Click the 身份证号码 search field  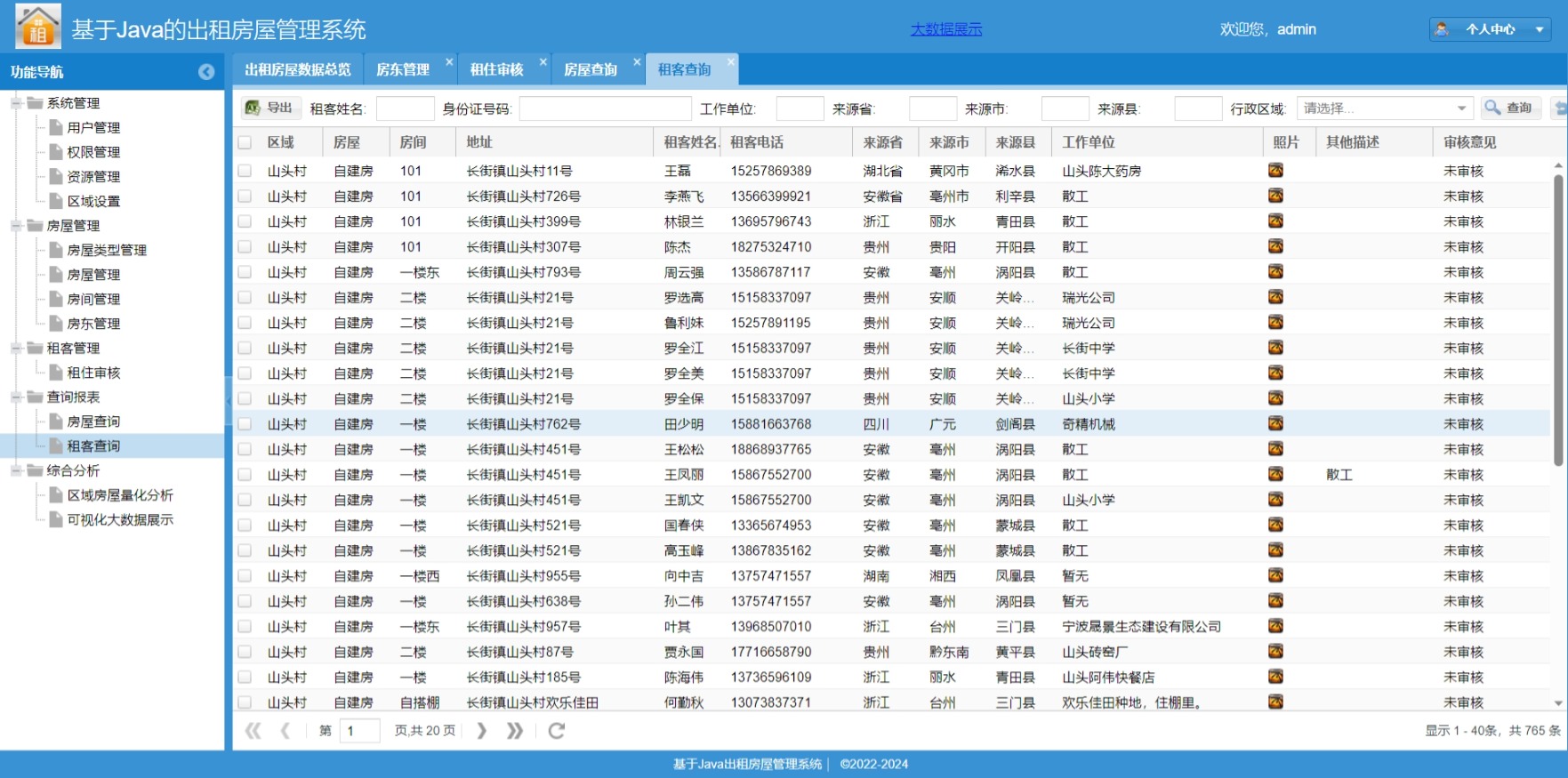pos(605,108)
